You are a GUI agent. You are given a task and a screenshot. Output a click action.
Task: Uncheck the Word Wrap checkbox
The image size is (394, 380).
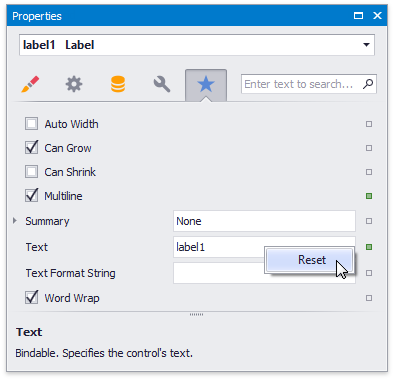31,298
